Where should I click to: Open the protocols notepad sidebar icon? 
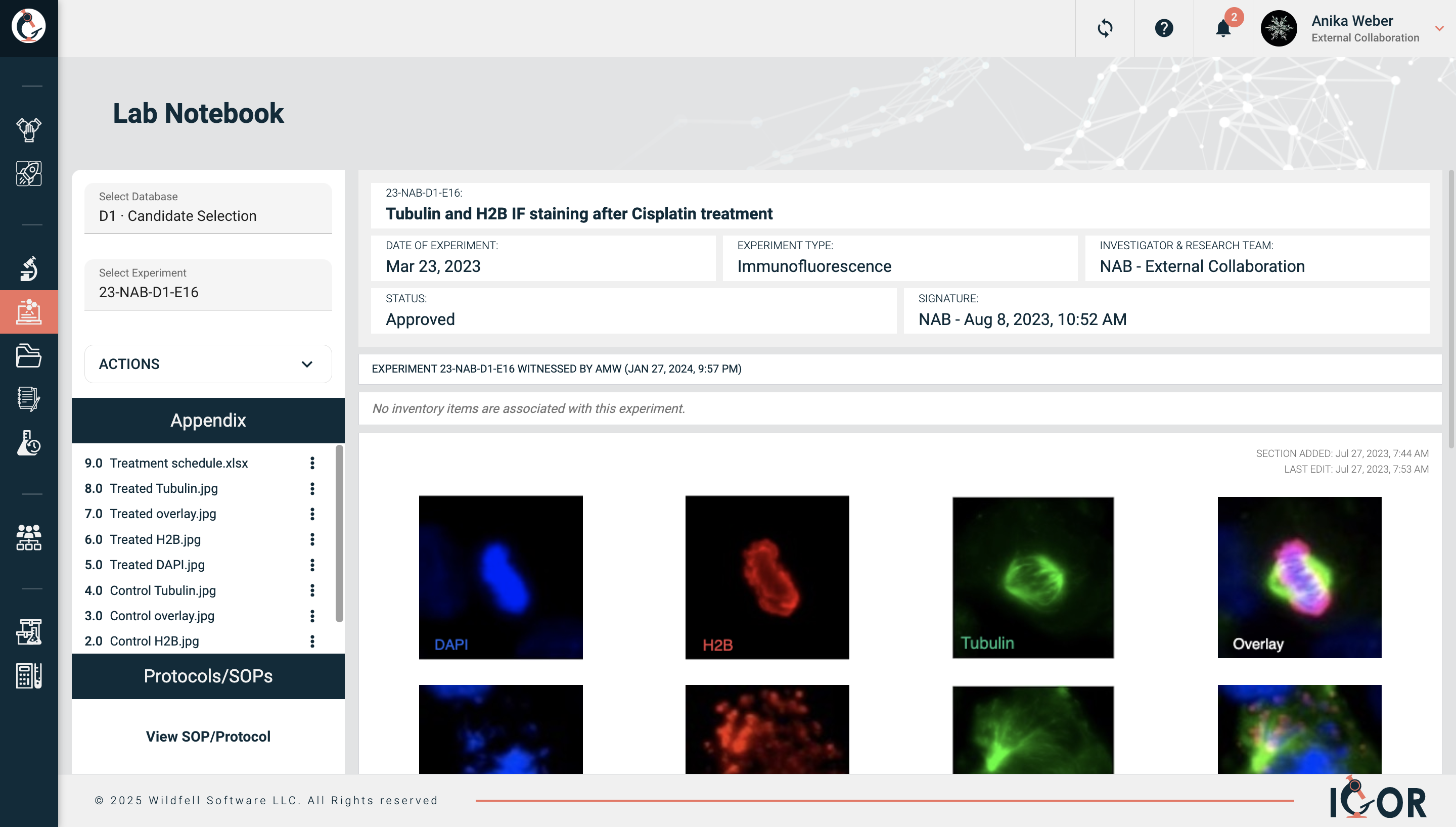tap(28, 399)
